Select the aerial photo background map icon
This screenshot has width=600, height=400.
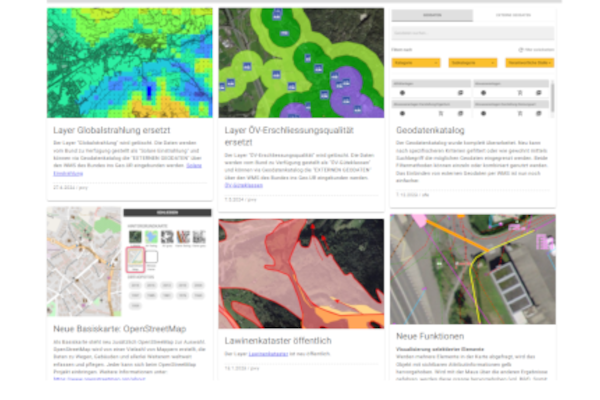coord(135,237)
